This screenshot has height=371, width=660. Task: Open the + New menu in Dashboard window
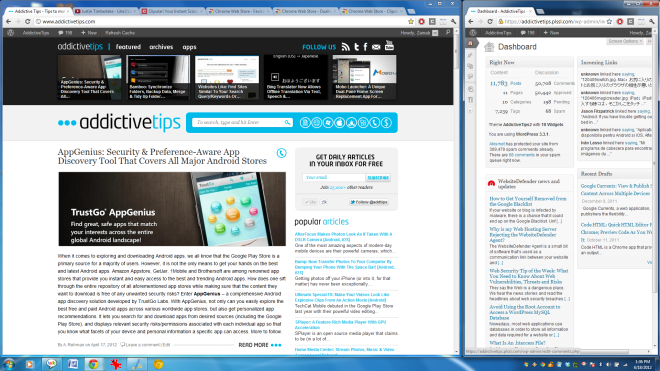click(551, 33)
